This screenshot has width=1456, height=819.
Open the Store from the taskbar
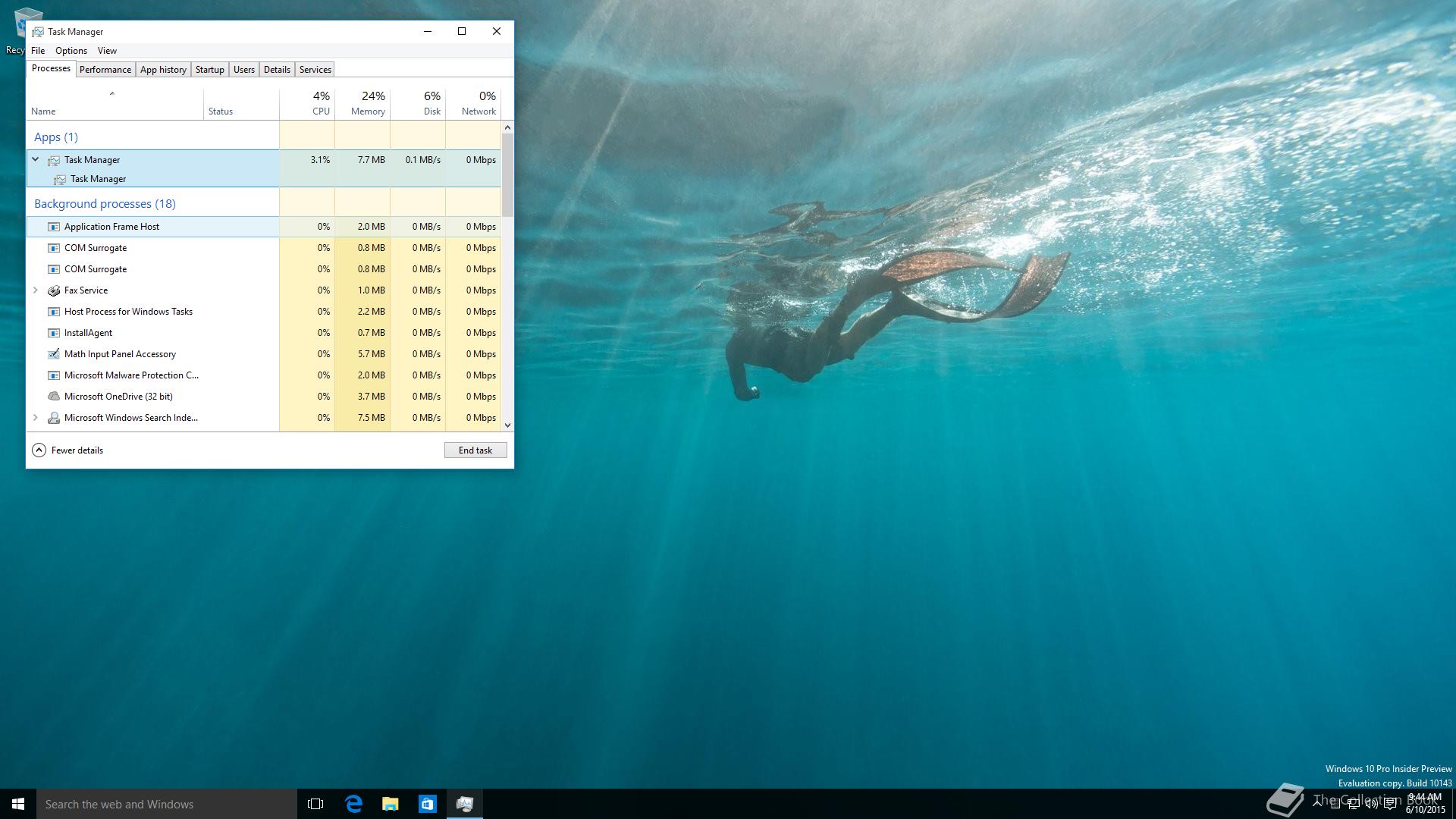point(428,804)
